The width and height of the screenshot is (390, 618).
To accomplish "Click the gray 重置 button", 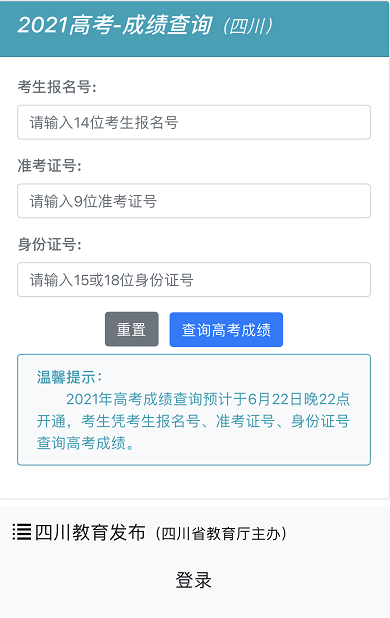I will tap(132, 329).
